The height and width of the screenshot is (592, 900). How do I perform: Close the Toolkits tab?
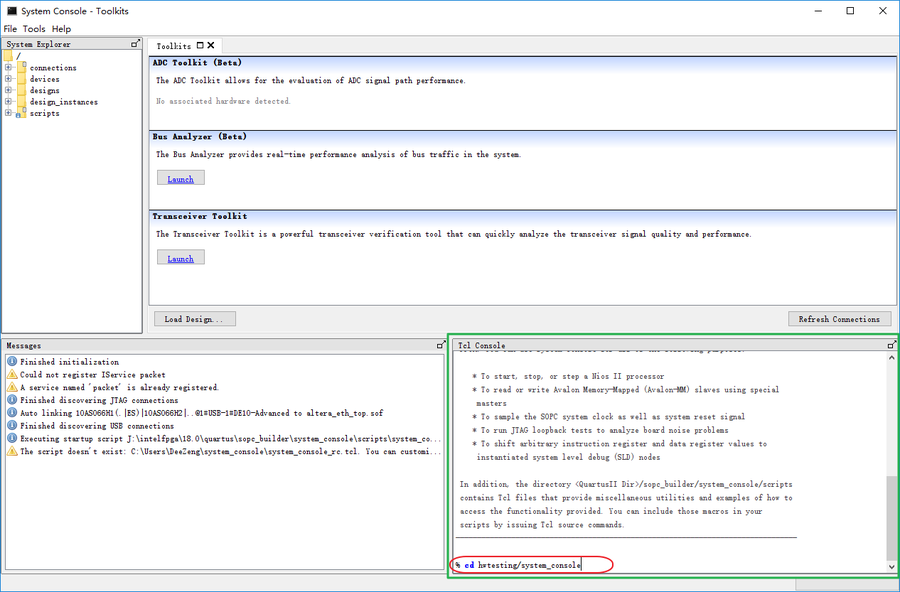click(x=211, y=45)
